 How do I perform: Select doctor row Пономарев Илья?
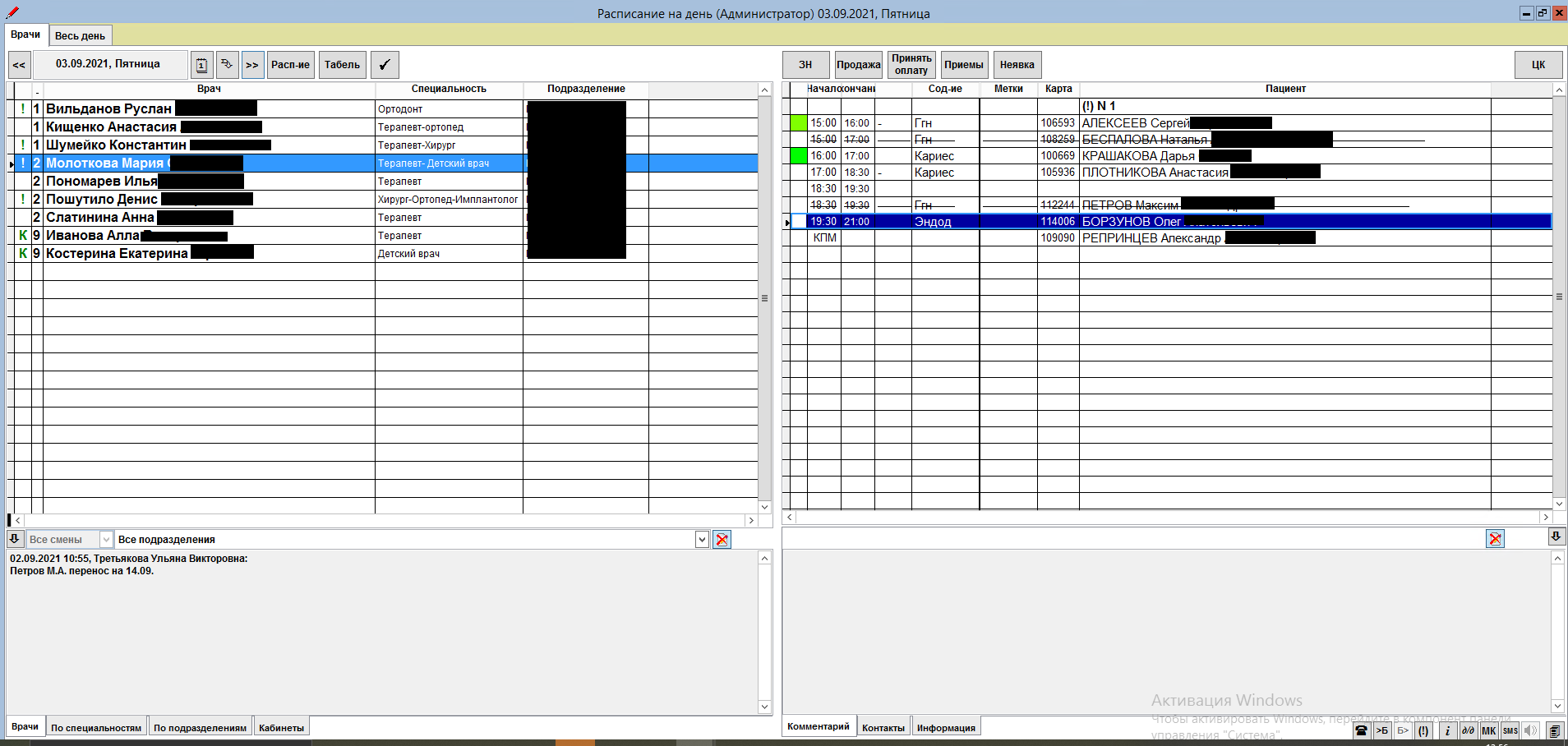101,182
